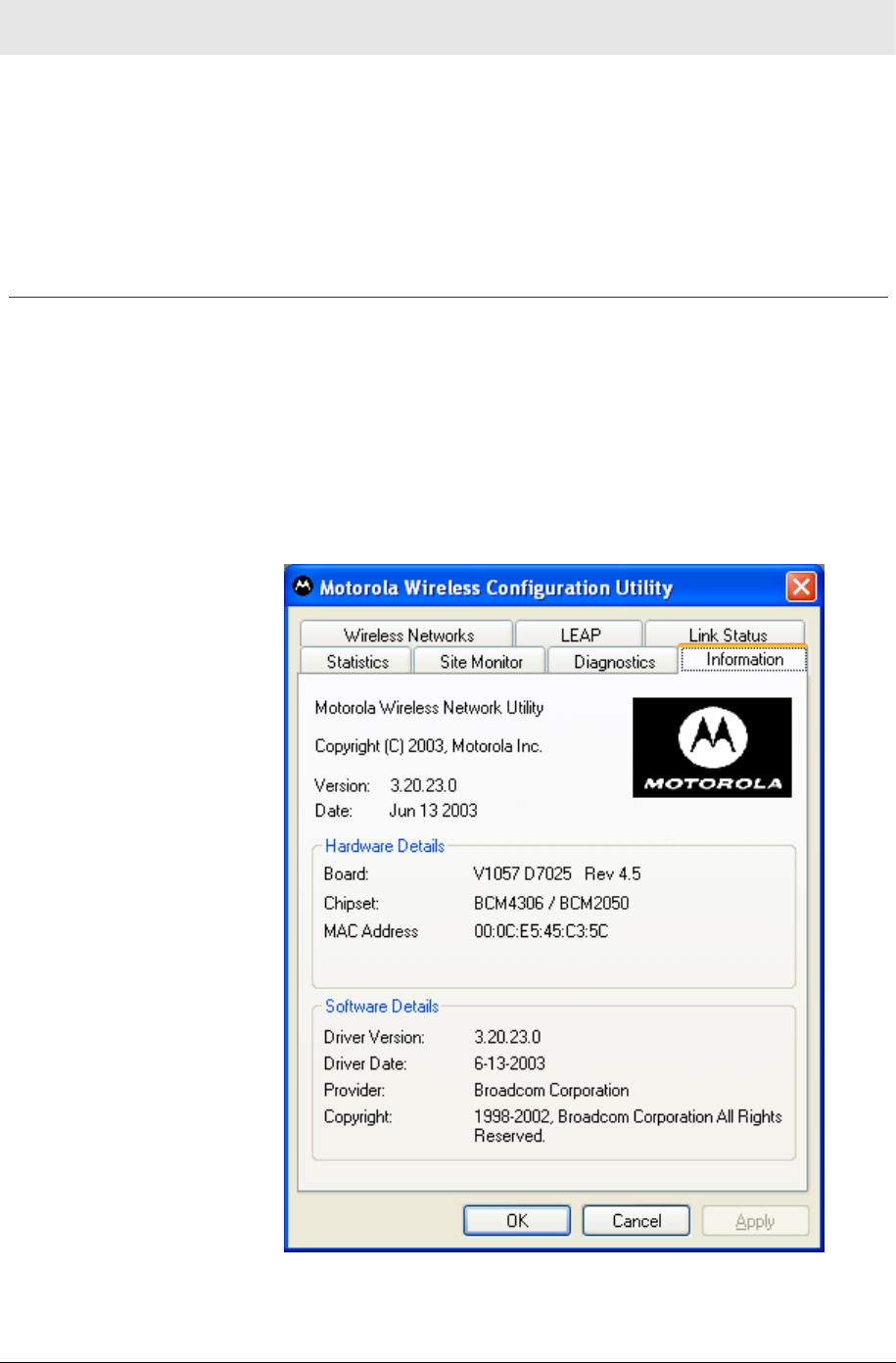
Task: Select the Information tab
Action: coord(744,659)
